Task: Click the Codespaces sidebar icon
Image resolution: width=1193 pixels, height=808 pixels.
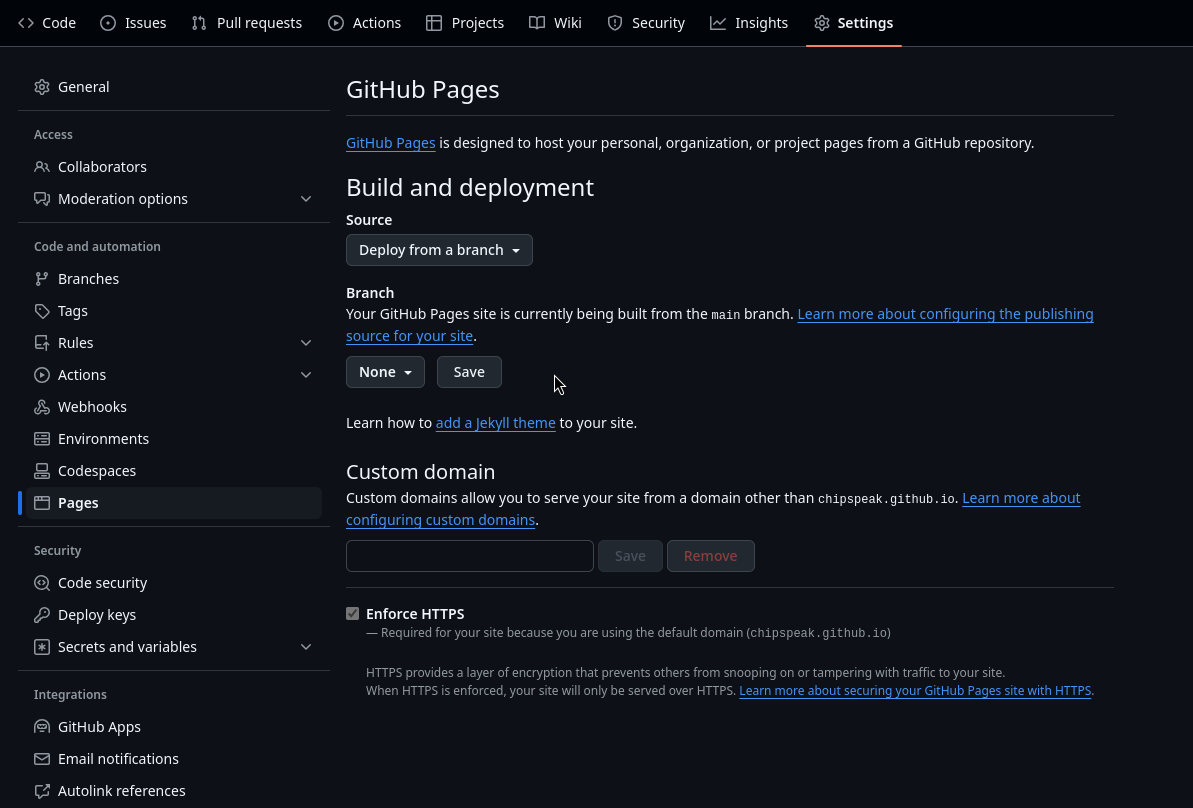Action: pos(42,470)
